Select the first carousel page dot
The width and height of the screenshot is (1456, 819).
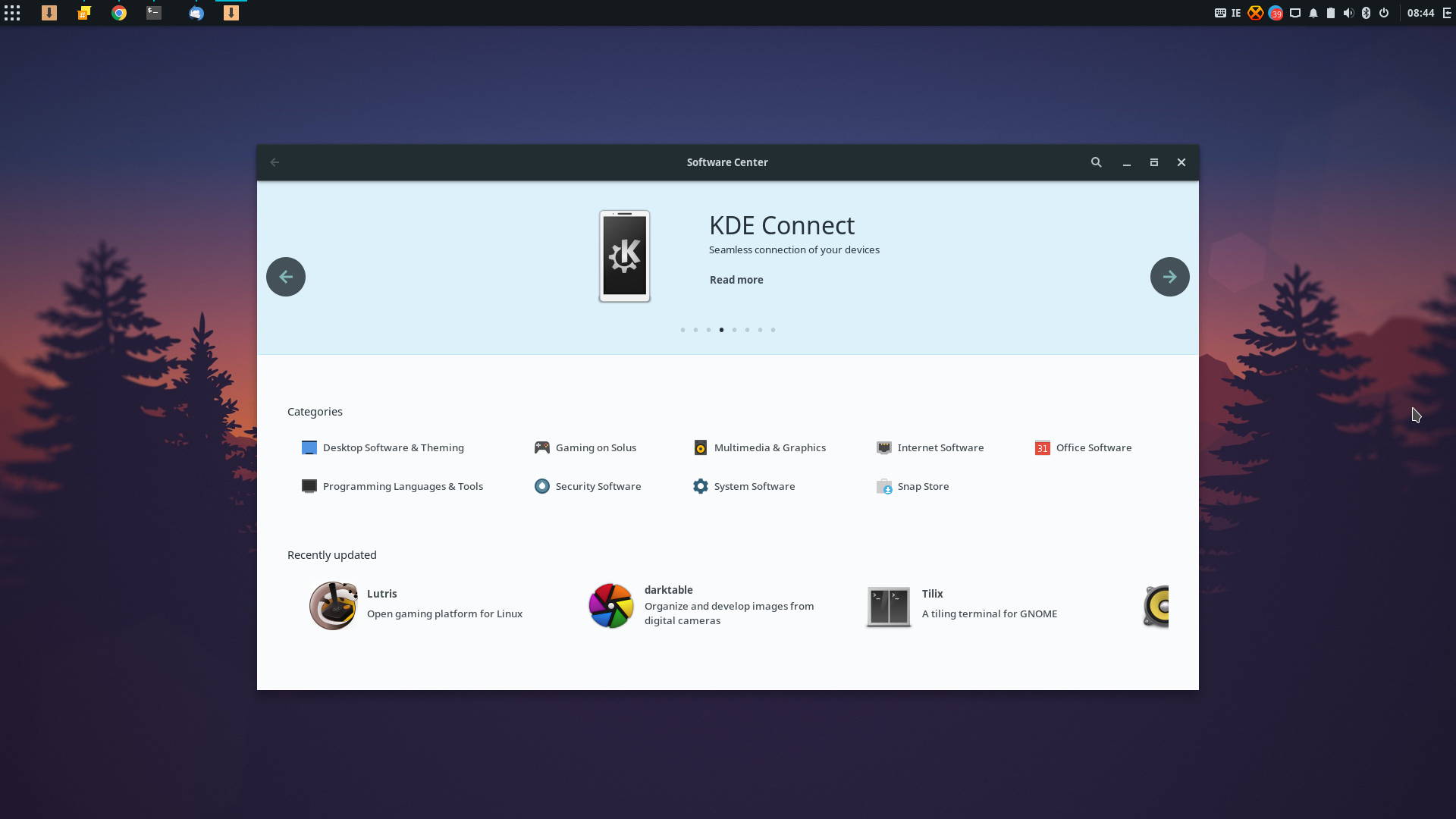point(682,330)
